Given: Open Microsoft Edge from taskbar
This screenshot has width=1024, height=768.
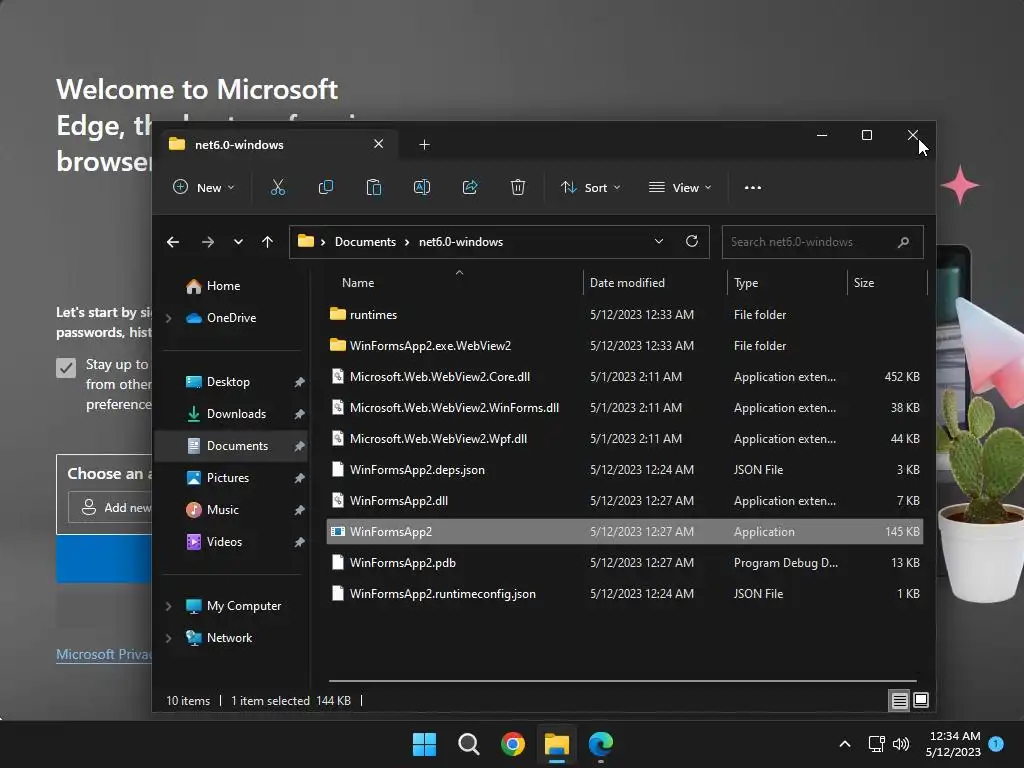Looking at the screenshot, I should tap(601, 744).
